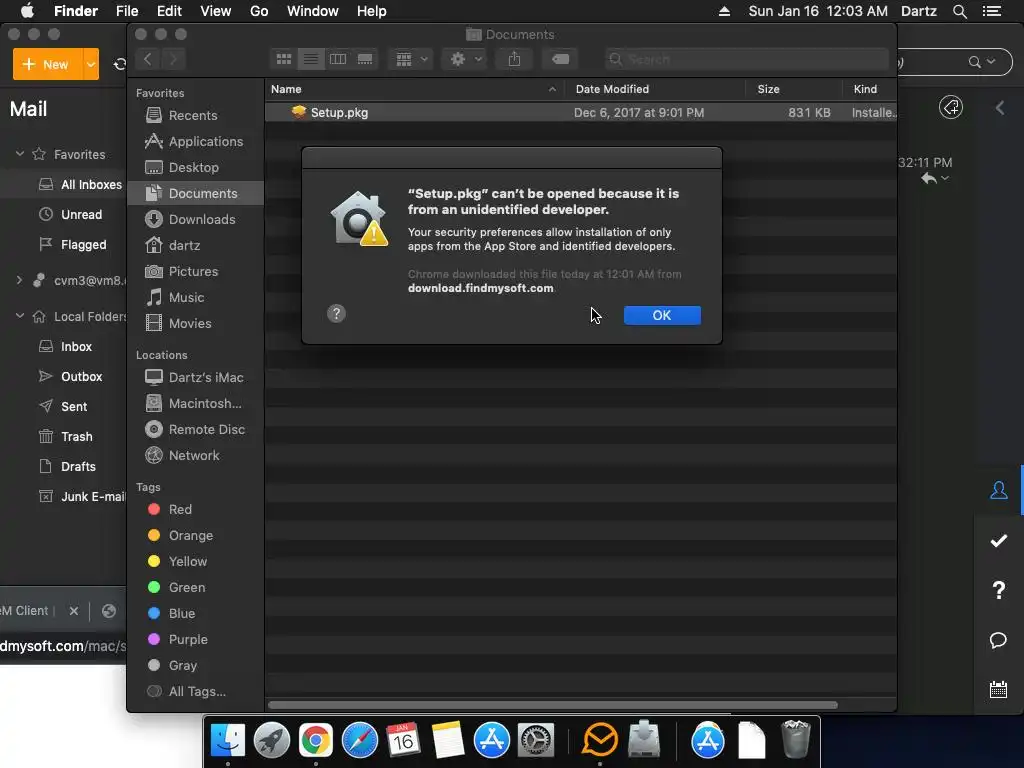Open Network in Finder sidebar
Image resolution: width=1024 pixels, height=768 pixels.
pyautogui.click(x=194, y=456)
